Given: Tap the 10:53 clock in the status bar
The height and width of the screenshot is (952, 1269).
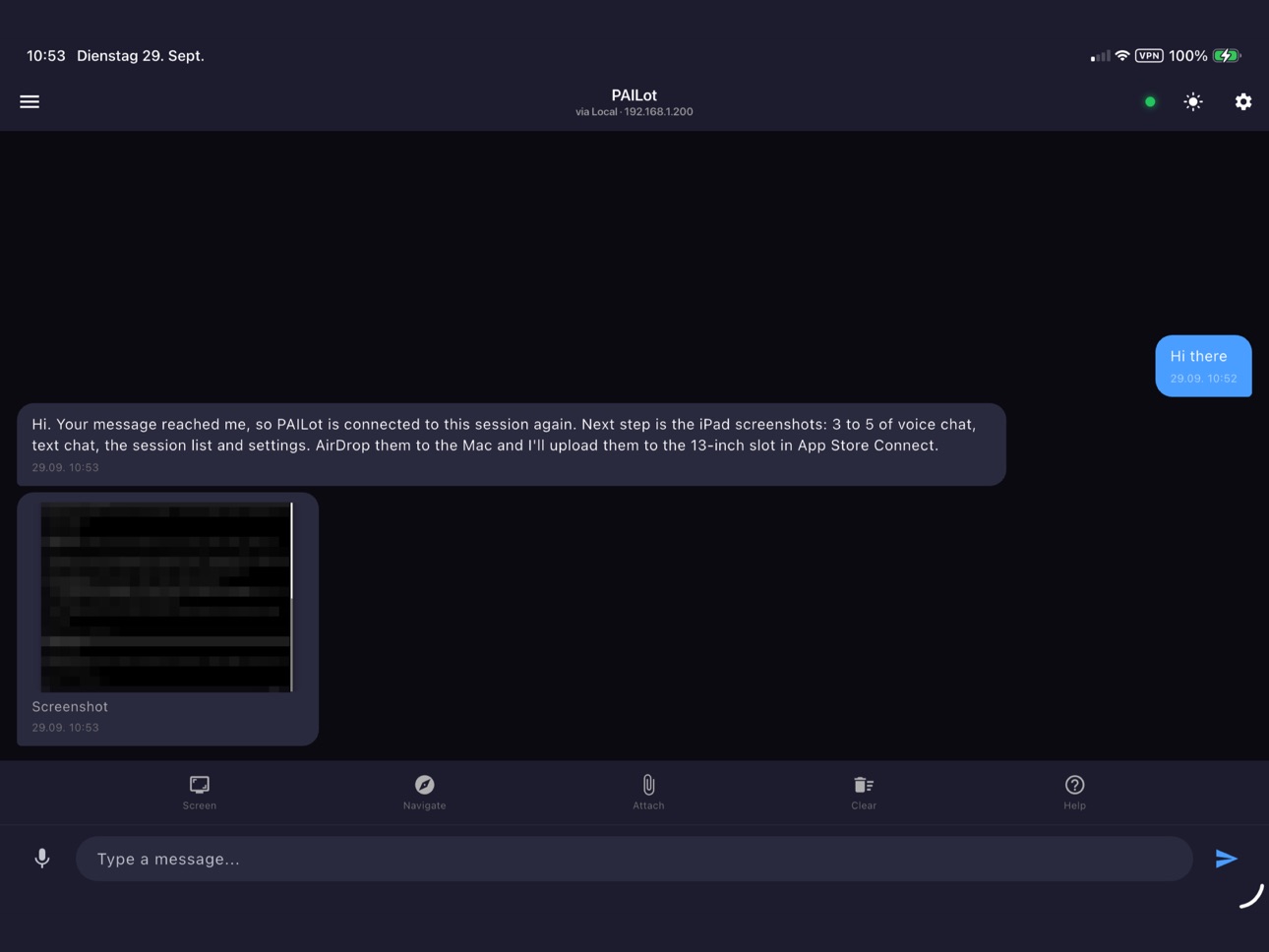Looking at the screenshot, I should (x=46, y=56).
